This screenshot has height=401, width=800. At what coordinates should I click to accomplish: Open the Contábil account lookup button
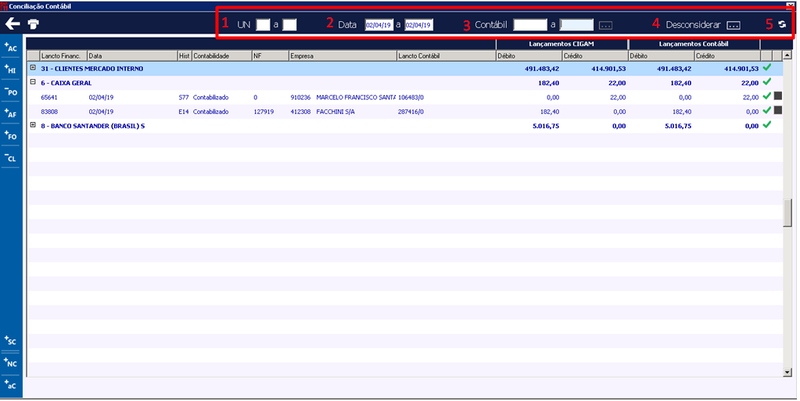tap(605, 25)
